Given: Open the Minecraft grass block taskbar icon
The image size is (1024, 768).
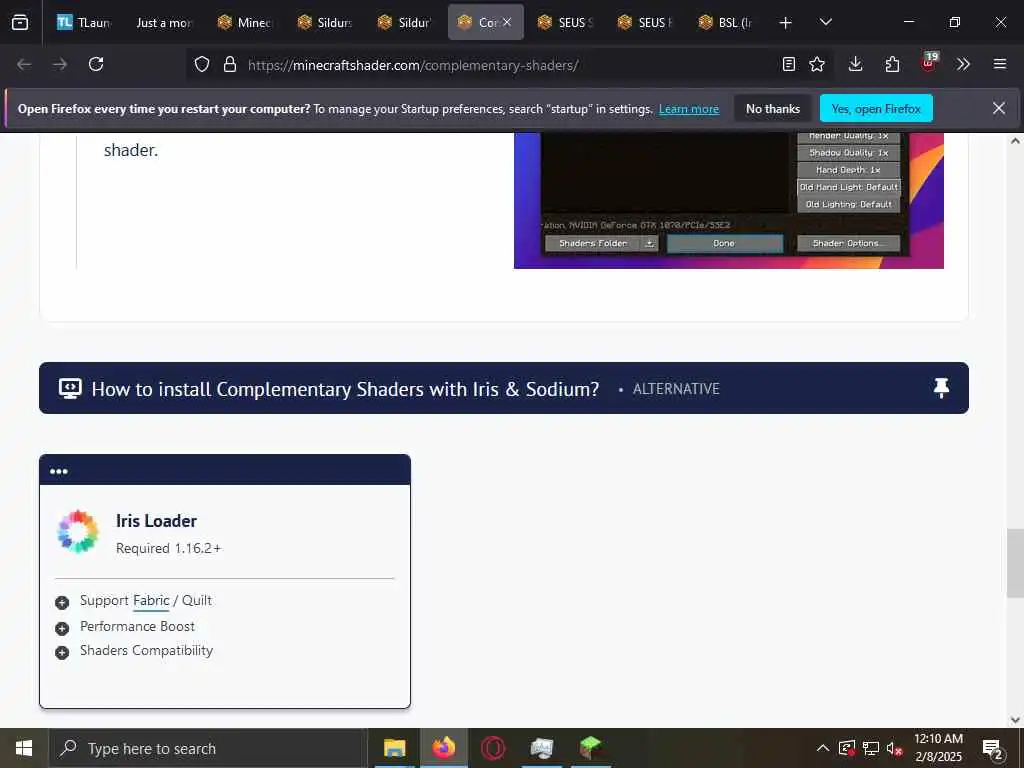Looking at the screenshot, I should point(590,748).
